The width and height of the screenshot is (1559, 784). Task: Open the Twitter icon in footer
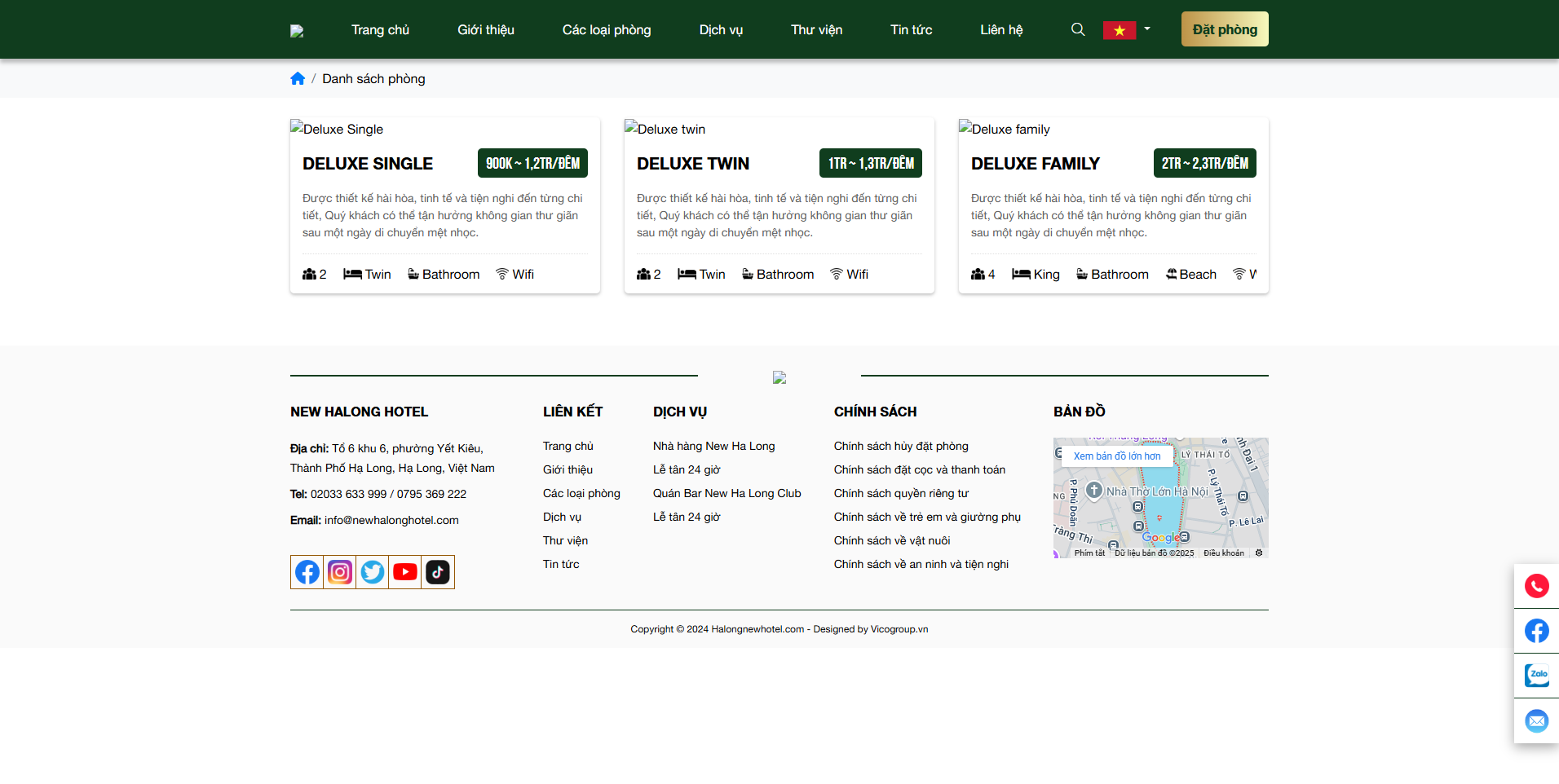pyautogui.click(x=373, y=572)
